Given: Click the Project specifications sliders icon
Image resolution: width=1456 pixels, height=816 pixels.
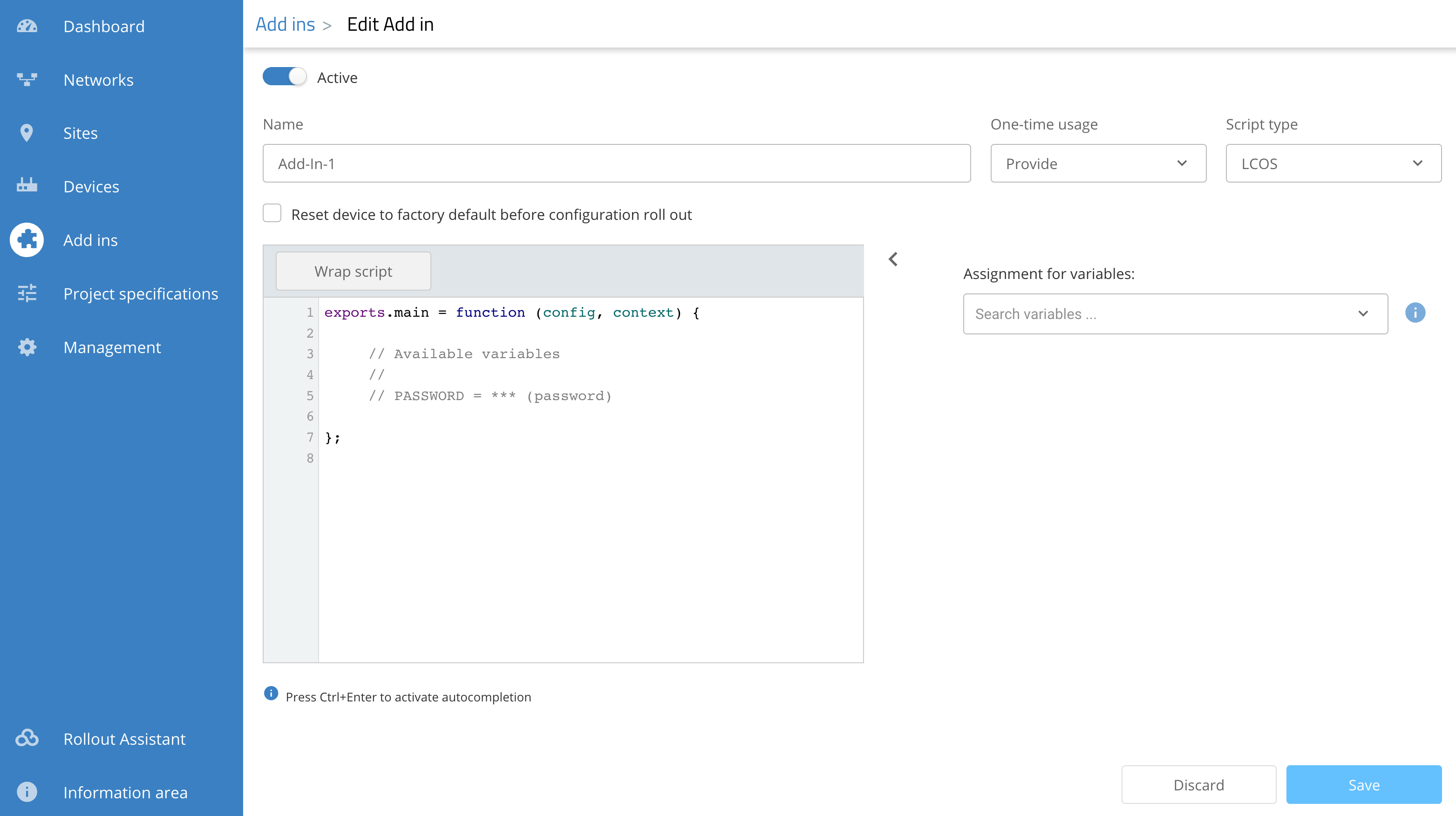Looking at the screenshot, I should click(27, 293).
